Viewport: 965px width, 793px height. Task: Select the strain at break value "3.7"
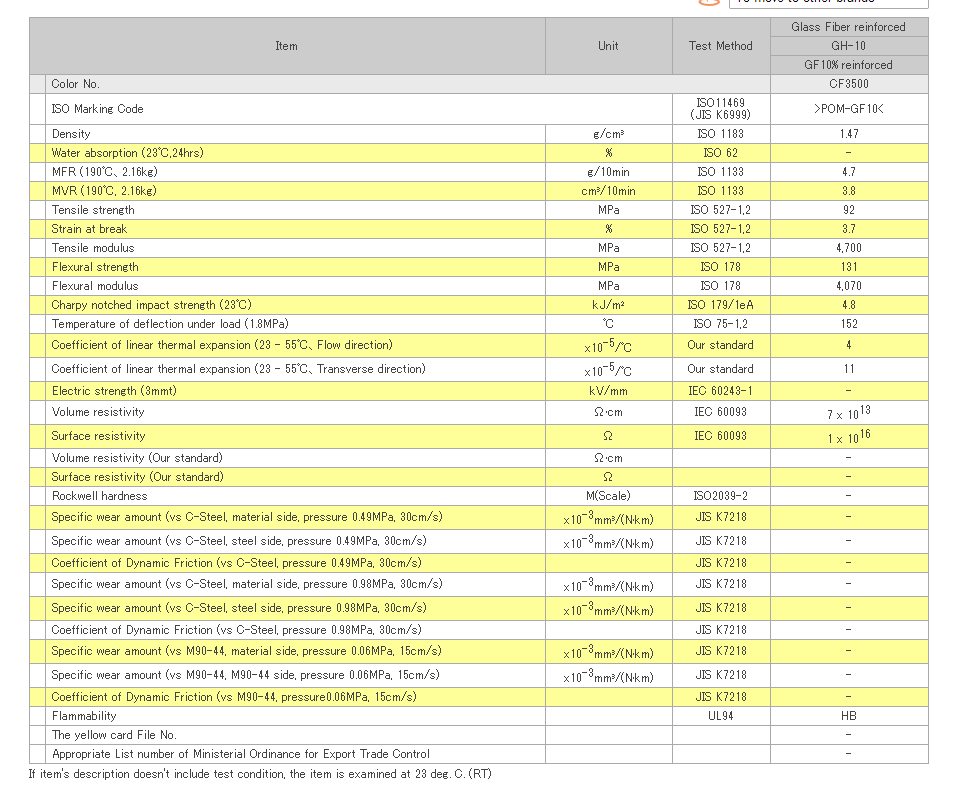(849, 229)
